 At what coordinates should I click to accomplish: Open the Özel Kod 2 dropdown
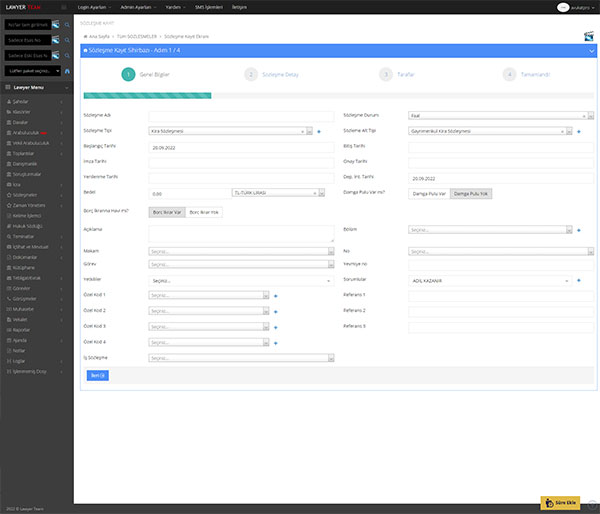tap(209, 311)
